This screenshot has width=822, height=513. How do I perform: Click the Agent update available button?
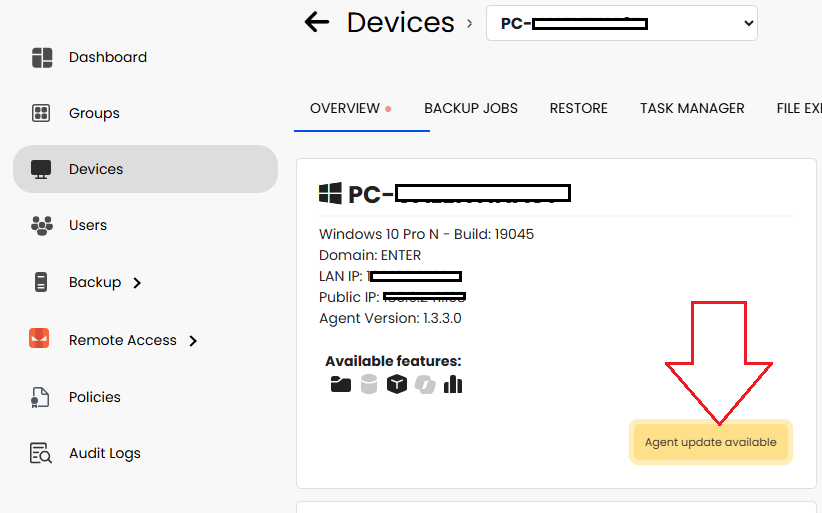coord(711,442)
